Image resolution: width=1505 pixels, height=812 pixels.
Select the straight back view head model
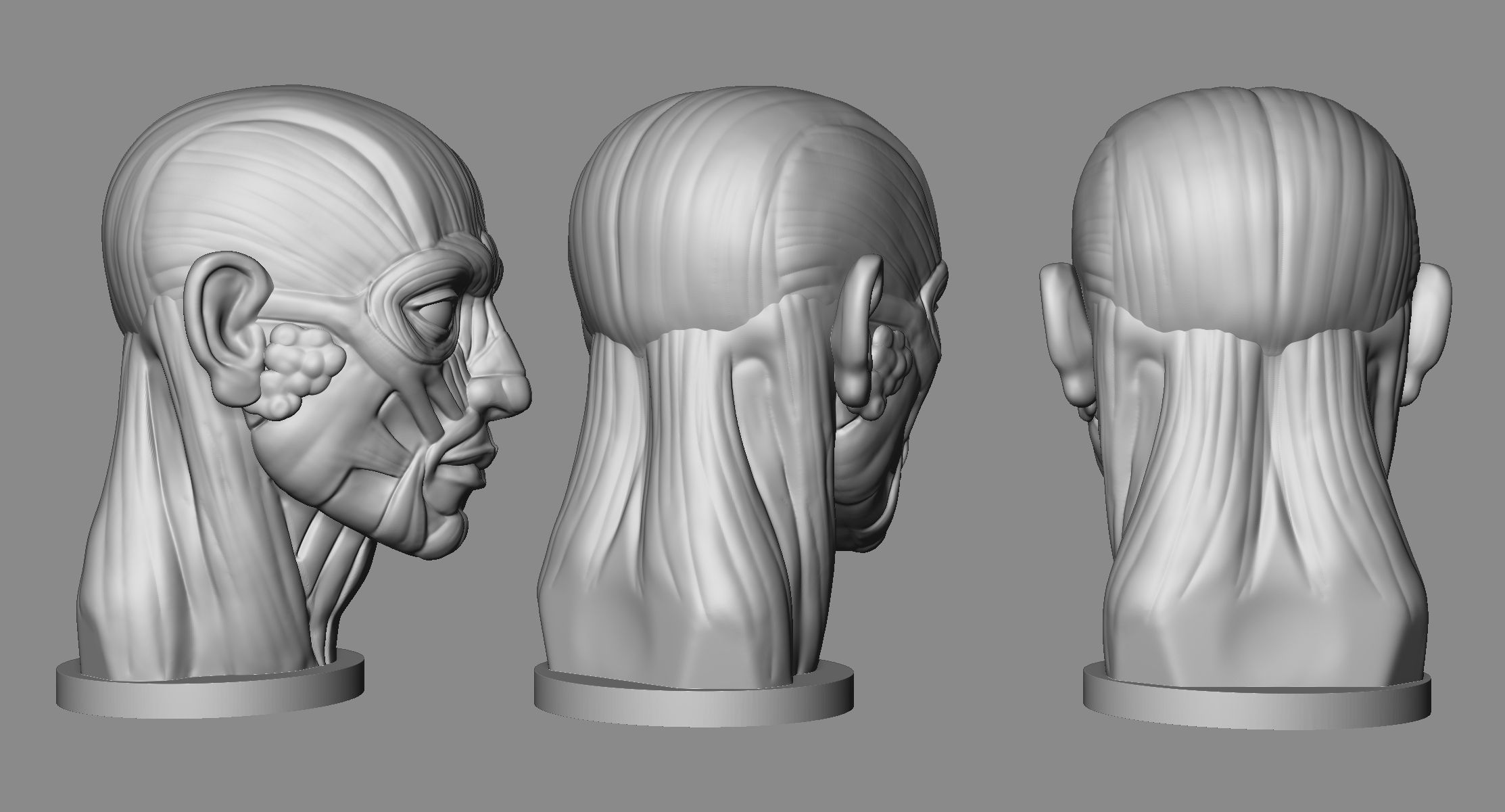1245,407
